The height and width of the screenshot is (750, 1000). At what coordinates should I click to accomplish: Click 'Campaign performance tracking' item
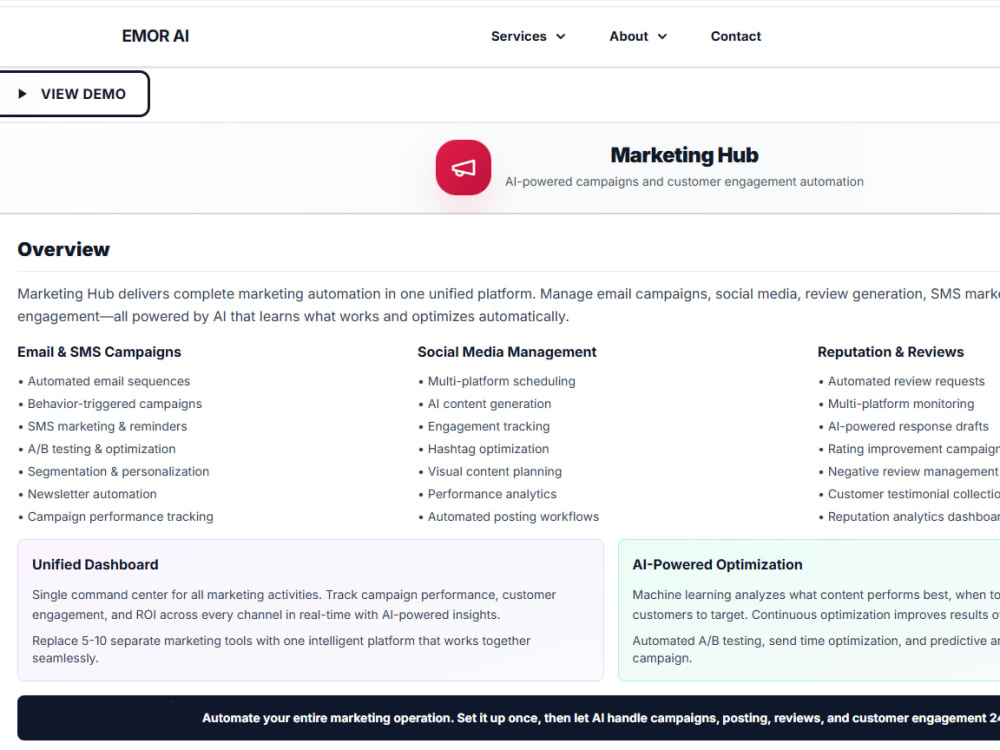(120, 517)
